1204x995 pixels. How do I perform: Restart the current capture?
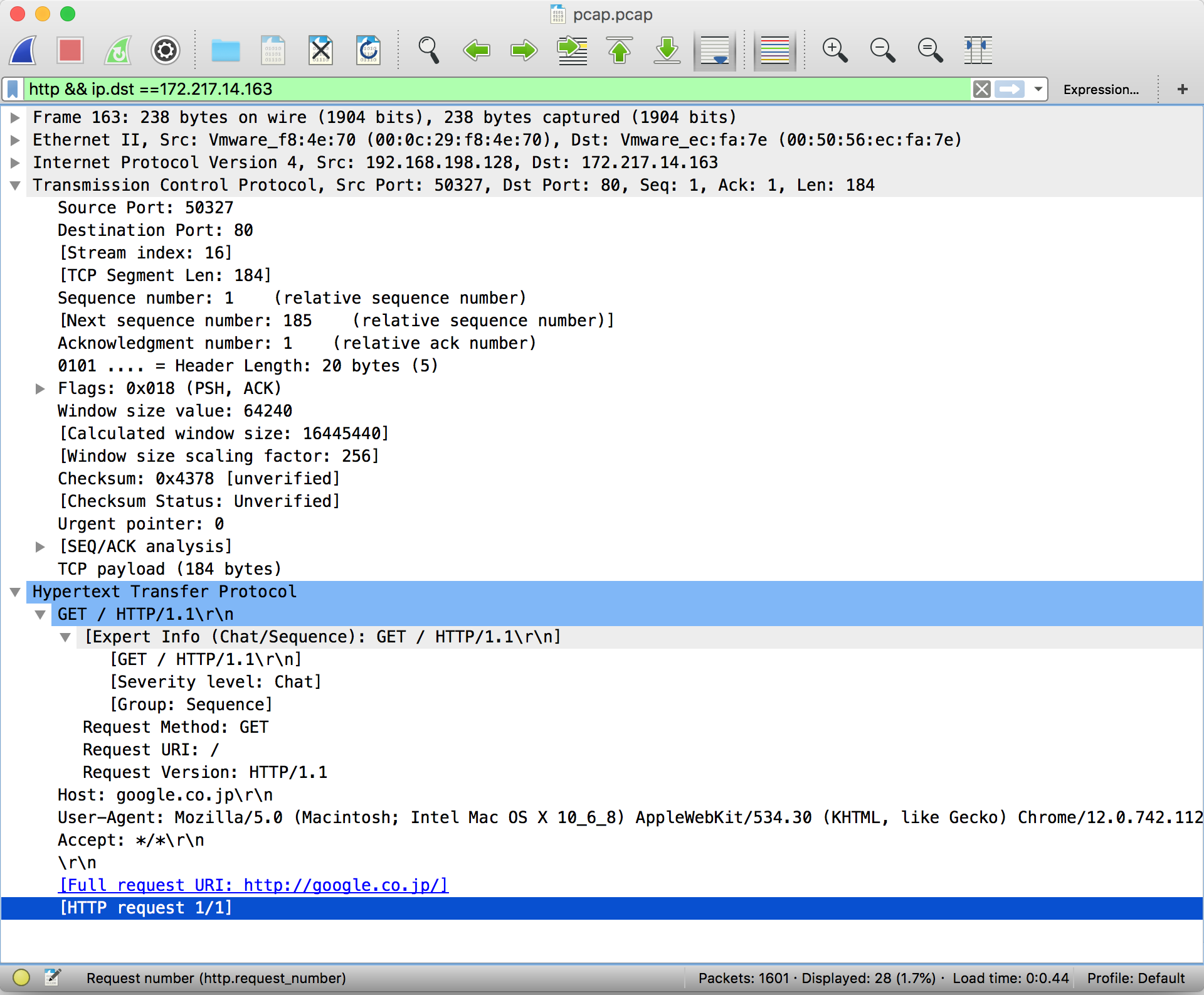[x=117, y=50]
